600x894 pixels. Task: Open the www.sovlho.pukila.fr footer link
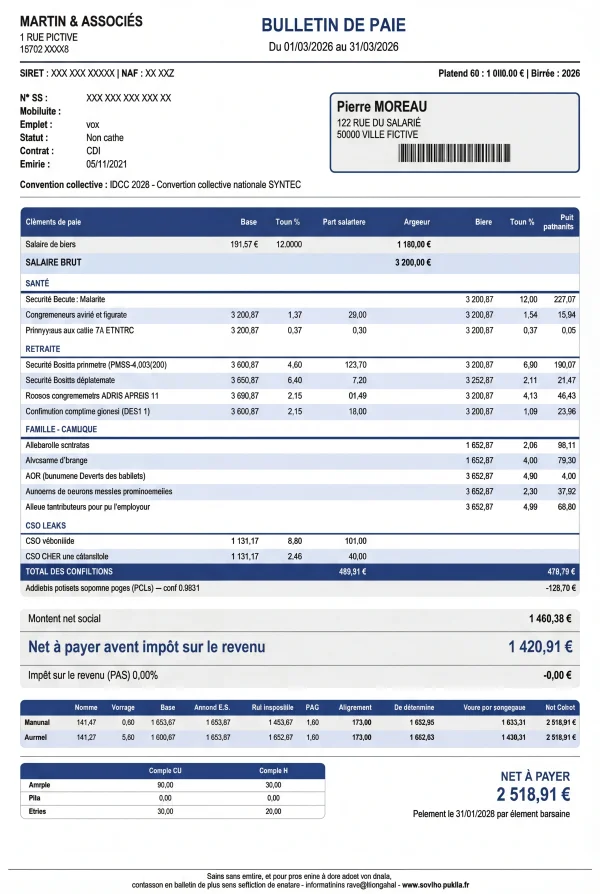point(435,885)
